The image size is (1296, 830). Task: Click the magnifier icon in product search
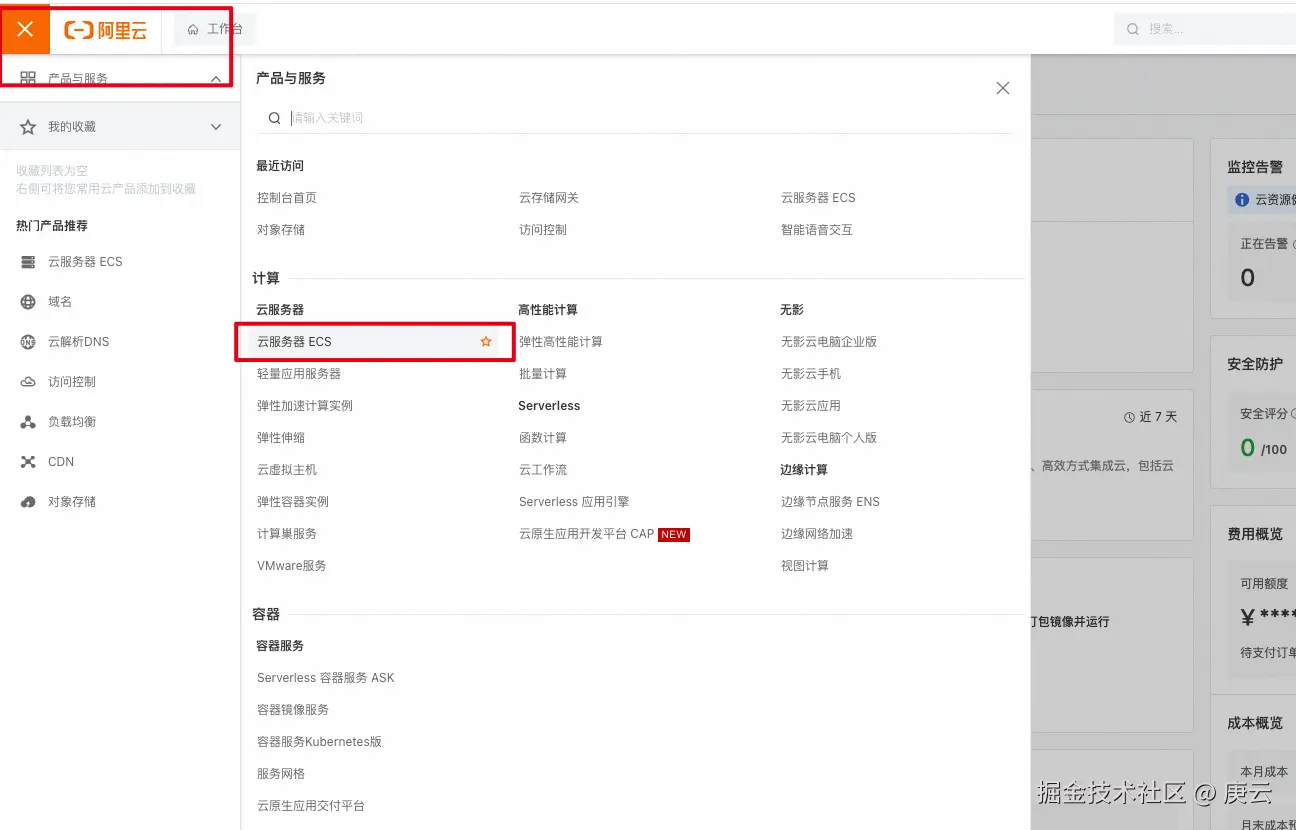274,118
